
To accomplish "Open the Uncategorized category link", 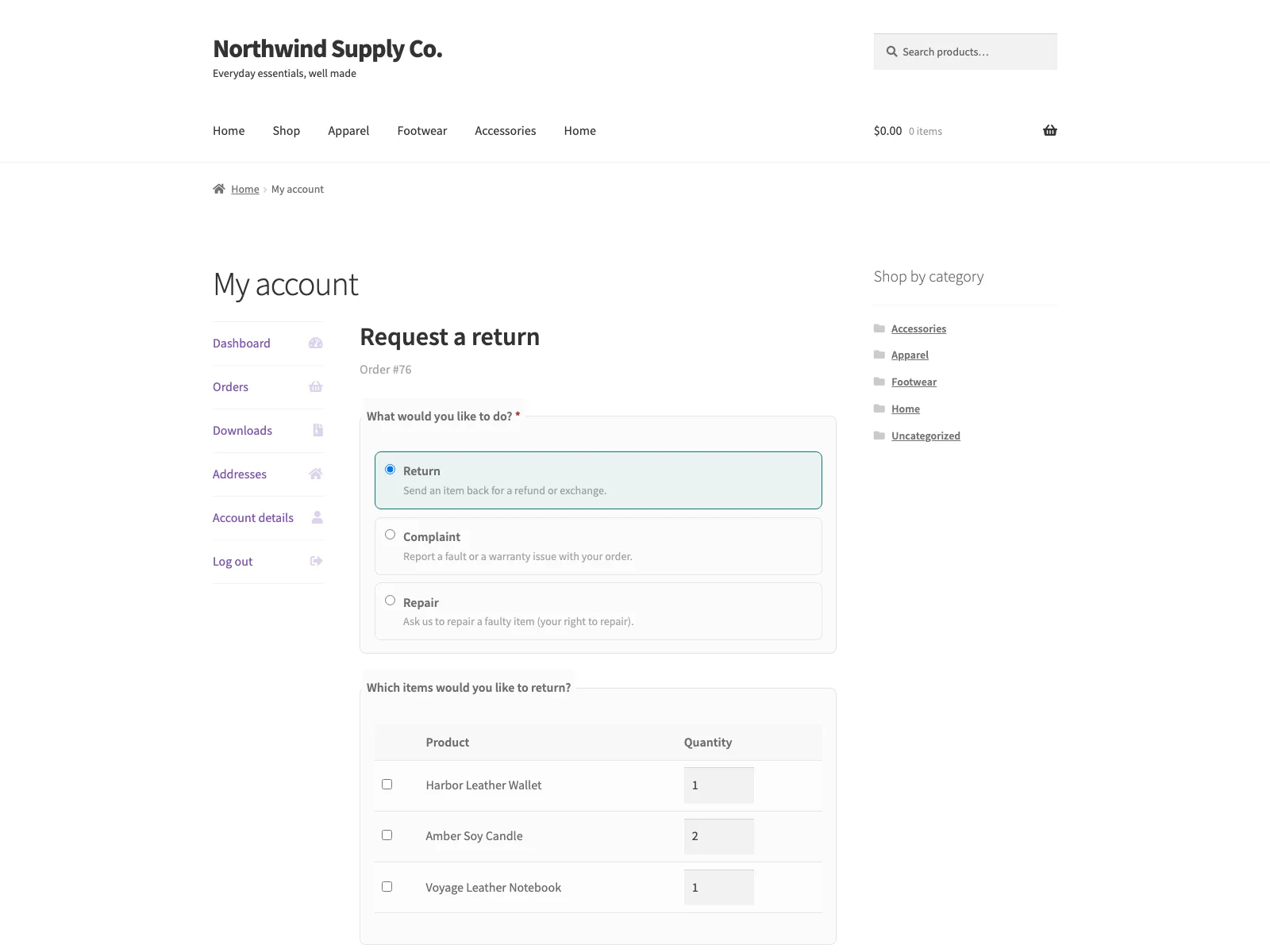I will pyautogui.click(x=926, y=436).
